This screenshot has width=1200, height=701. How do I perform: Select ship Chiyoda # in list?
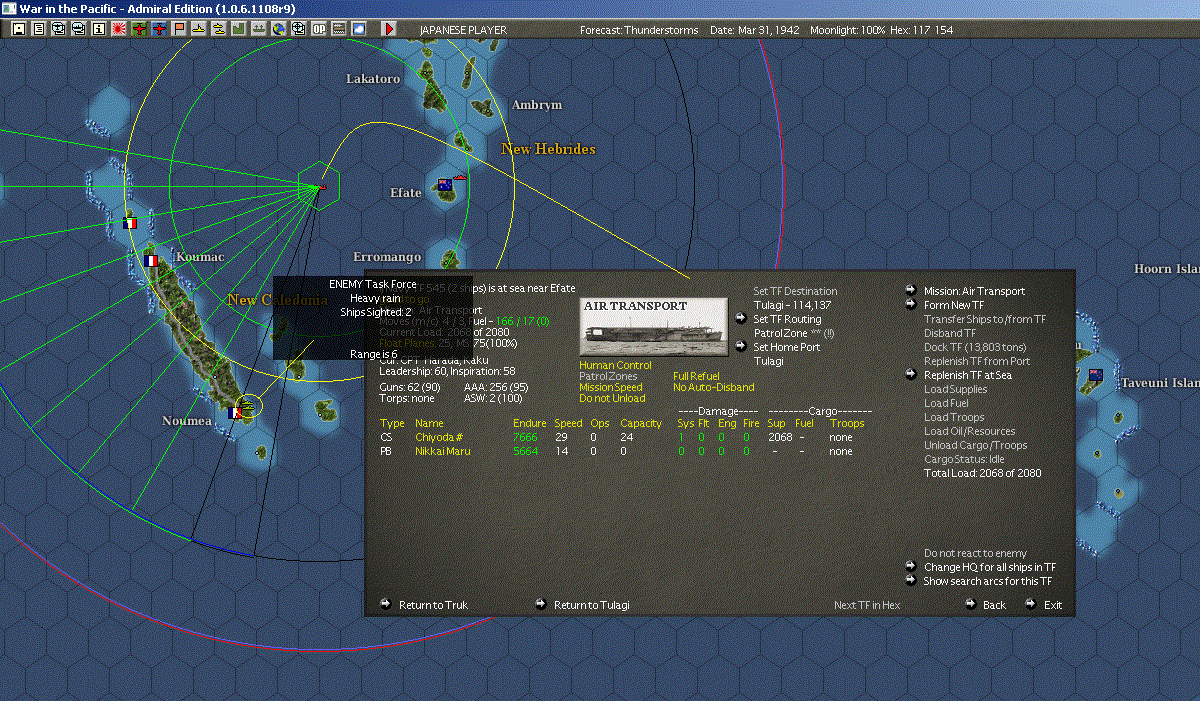[x=437, y=437]
